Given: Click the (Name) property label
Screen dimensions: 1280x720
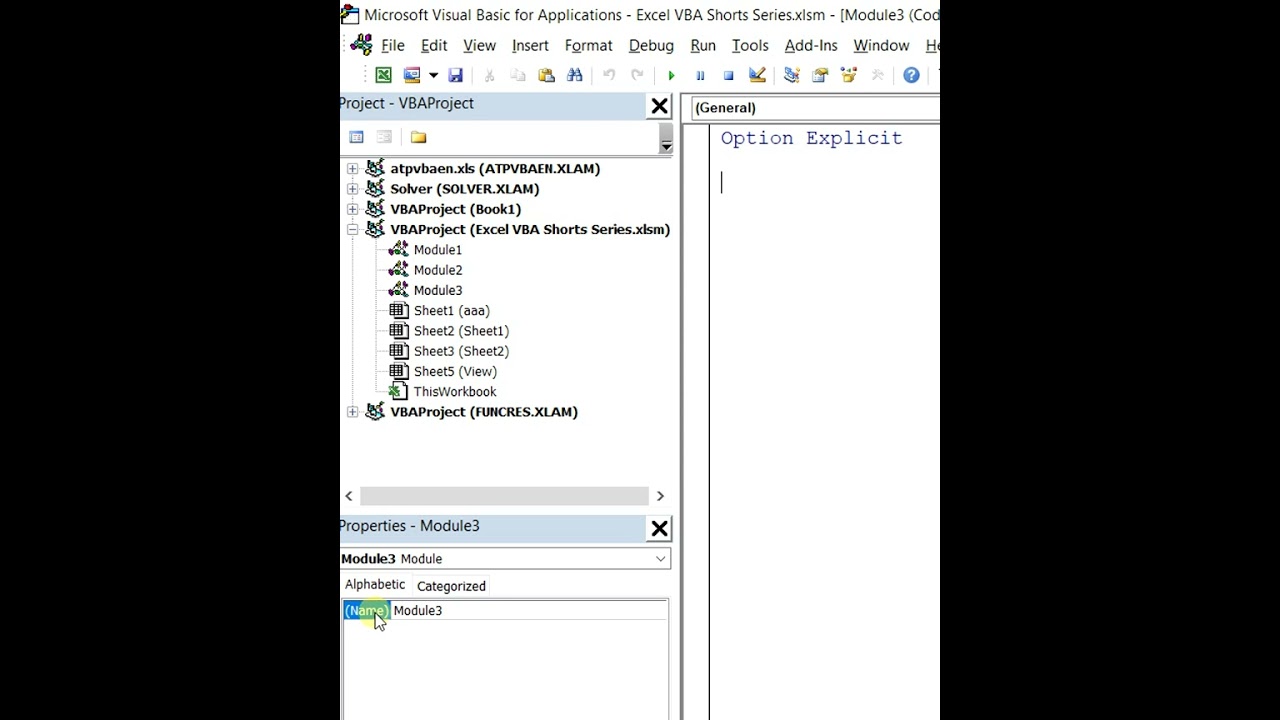Looking at the screenshot, I should (x=366, y=610).
